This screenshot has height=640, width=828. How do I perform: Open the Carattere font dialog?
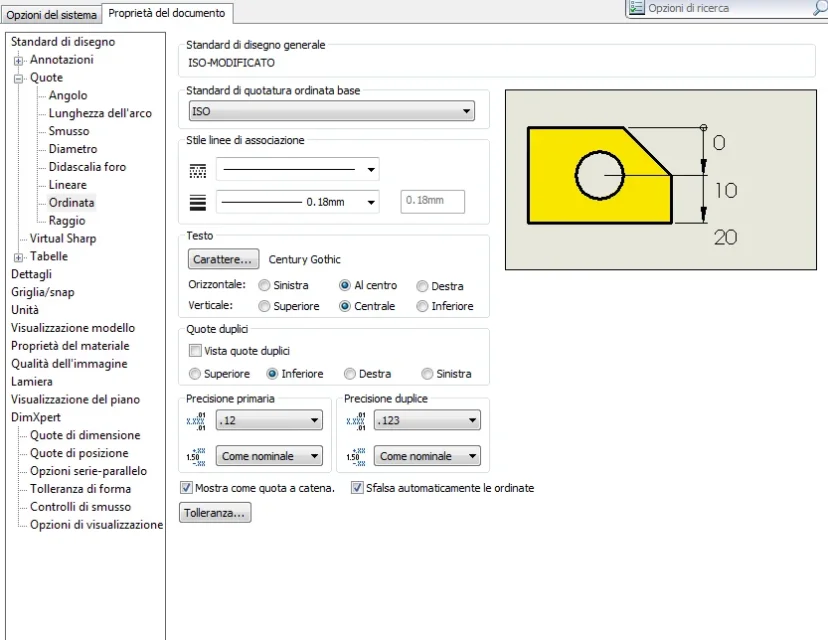pyautogui.click(x=223, y=259)
